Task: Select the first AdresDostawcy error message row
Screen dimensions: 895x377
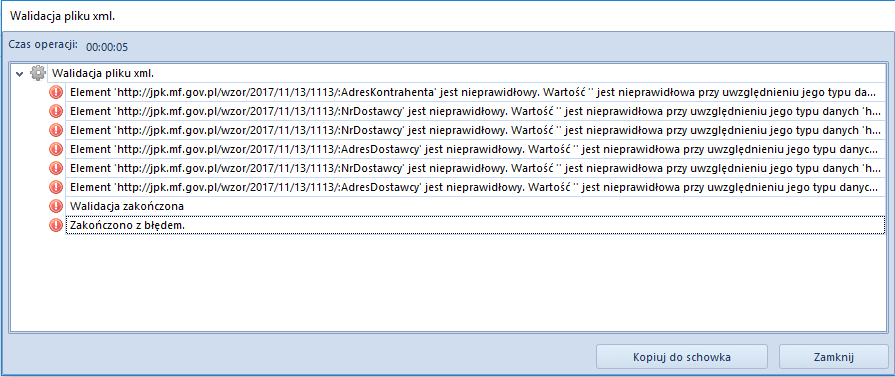Action: 475,149
